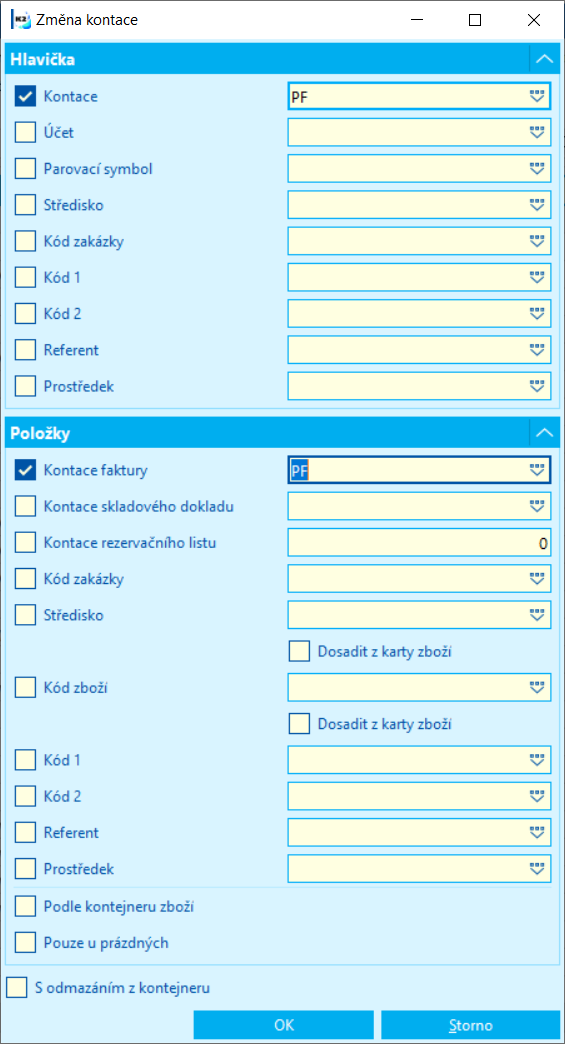
Task: Open lookup icon for Kontace skladového dokladu
Action: coord(537,506)
